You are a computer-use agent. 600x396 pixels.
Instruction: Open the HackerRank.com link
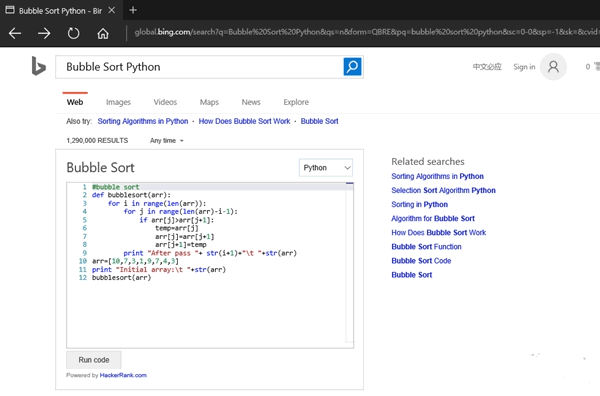(x=123, y=375)
